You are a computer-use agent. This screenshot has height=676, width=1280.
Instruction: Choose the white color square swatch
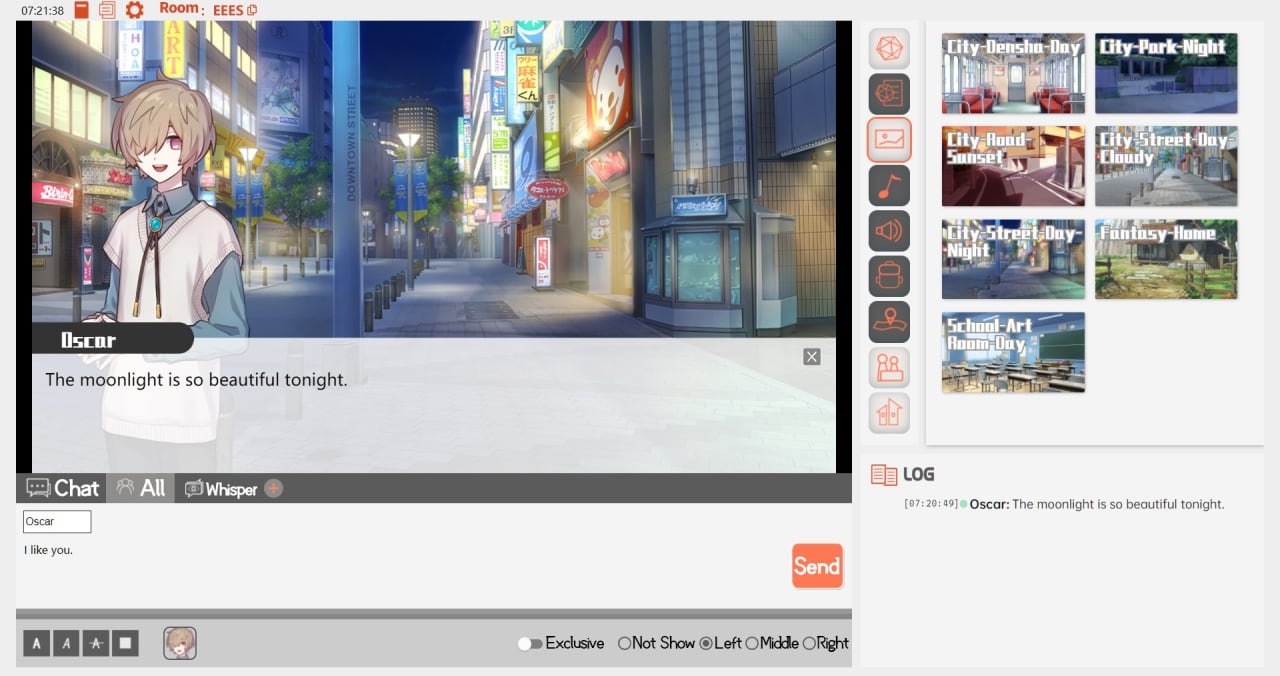[x=125, y=643]
